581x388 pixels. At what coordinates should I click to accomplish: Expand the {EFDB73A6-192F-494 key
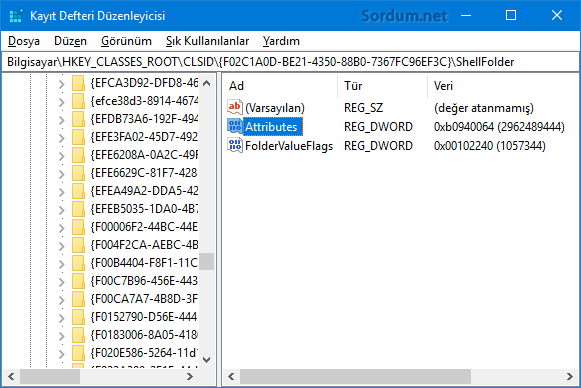pos(62,120)
